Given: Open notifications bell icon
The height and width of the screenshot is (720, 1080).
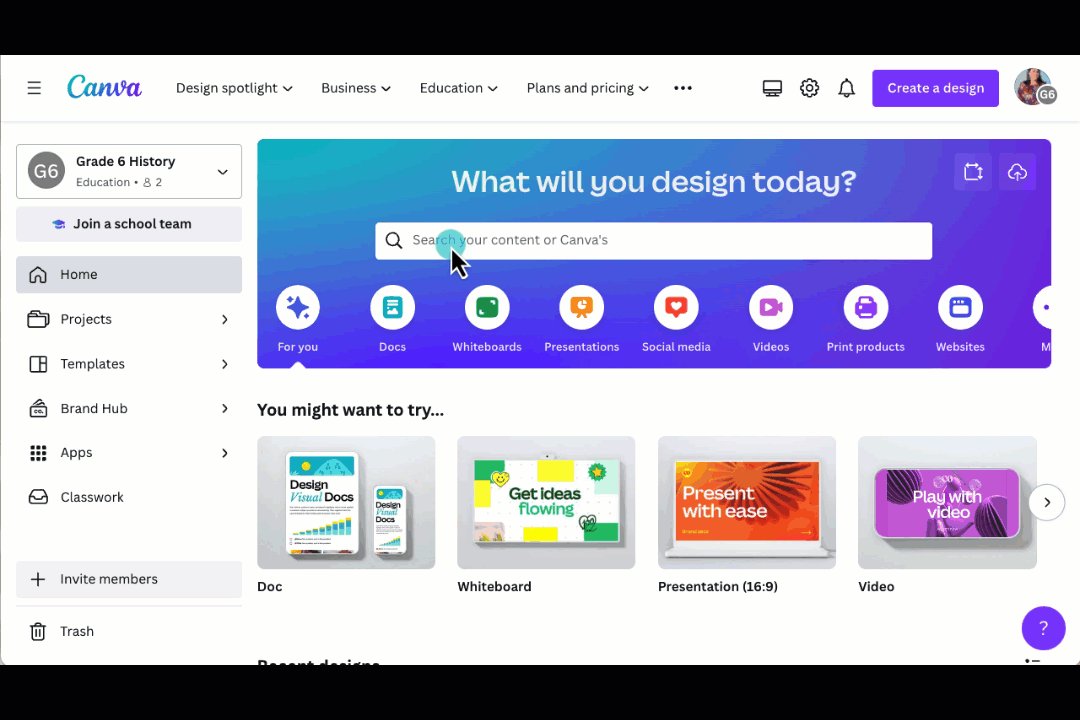Looking at the screenshot, I should click(x=847, y=88).
